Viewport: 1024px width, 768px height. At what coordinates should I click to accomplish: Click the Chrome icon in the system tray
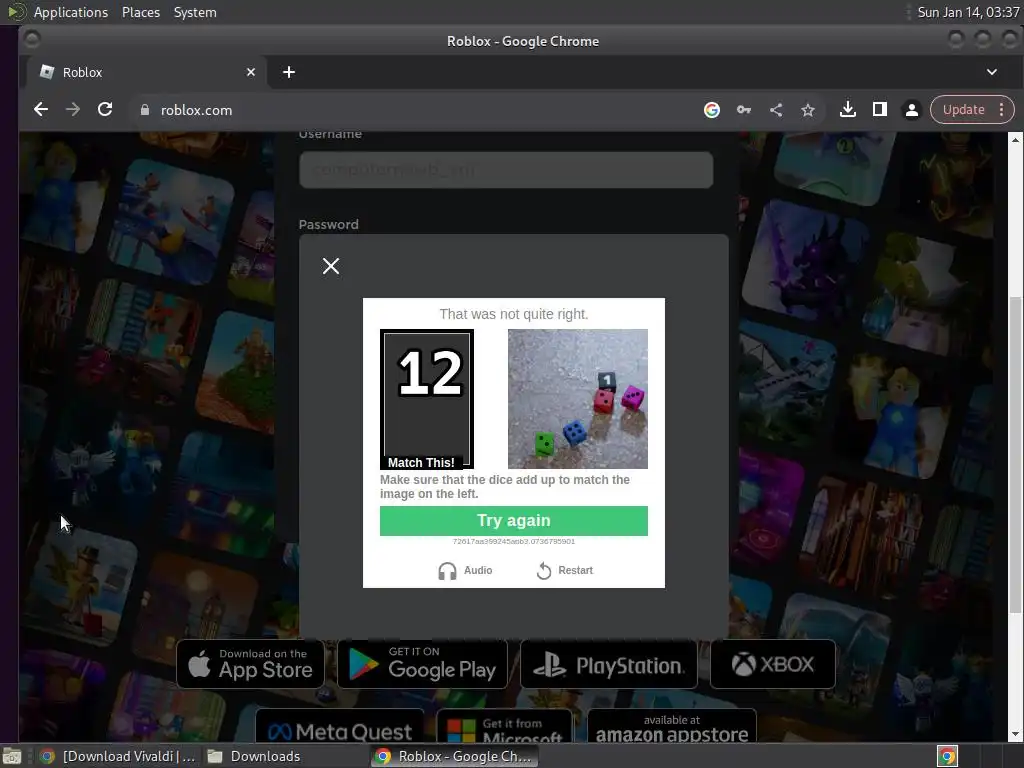click(947, 756)
